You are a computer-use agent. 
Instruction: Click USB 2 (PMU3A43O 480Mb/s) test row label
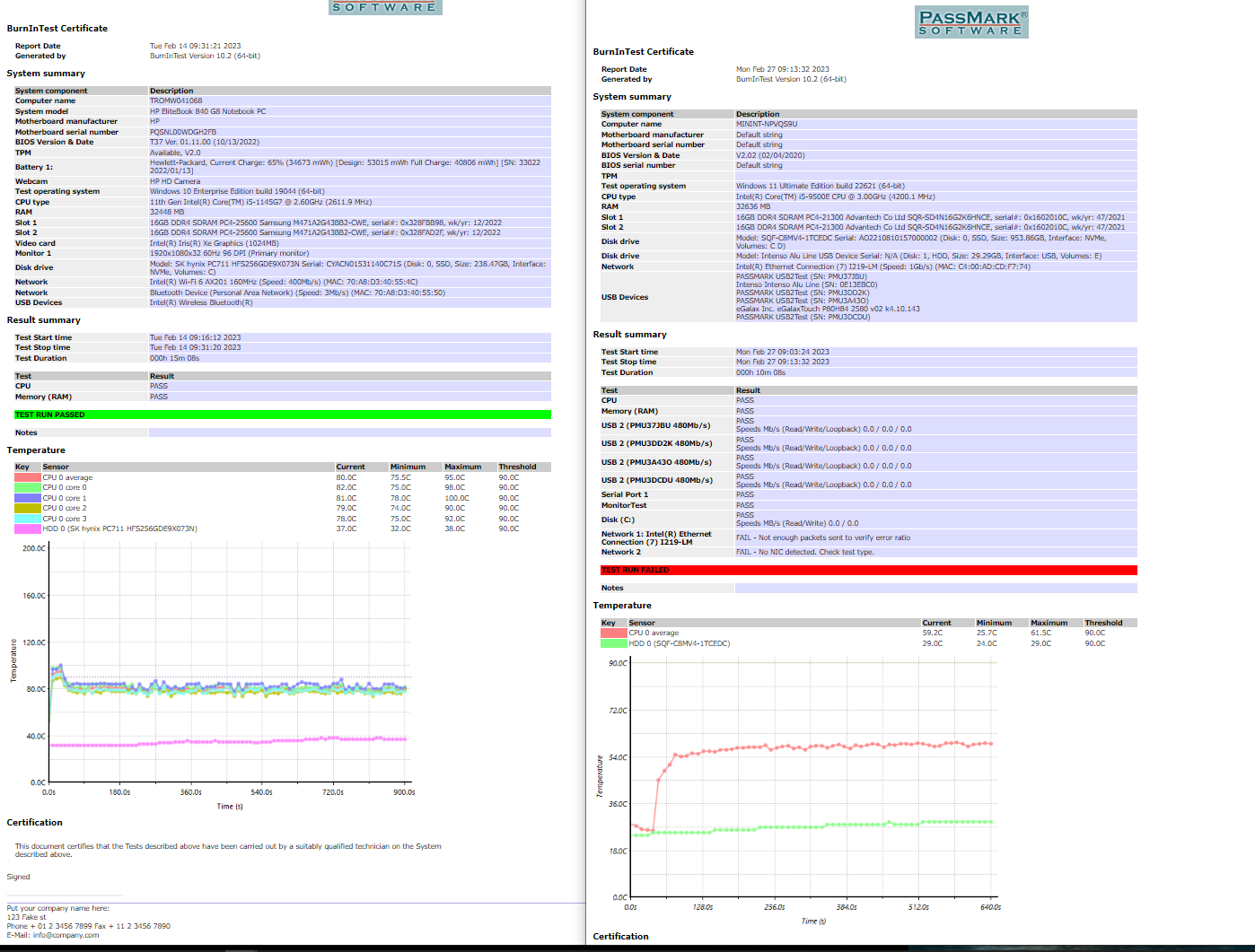pyautogui.click(x=656, y=462)
